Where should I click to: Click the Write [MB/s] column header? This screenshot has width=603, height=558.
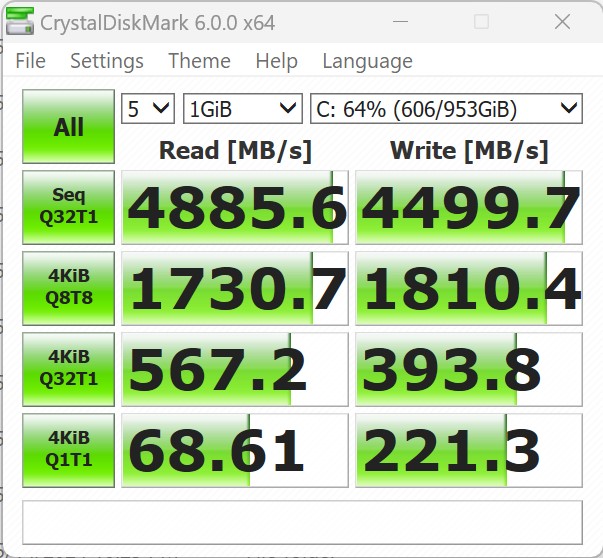click(x=469, y=150)
